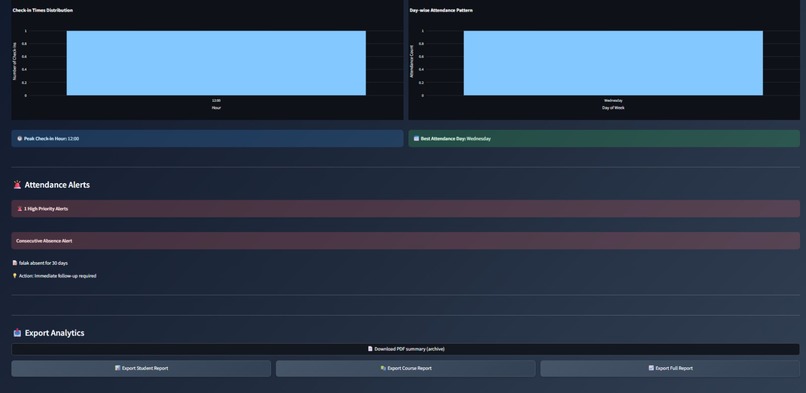This screenshot has height=393, width=806.
Task: Click the Check-in Times Distribution title
Action: click(x=43, y=10)
